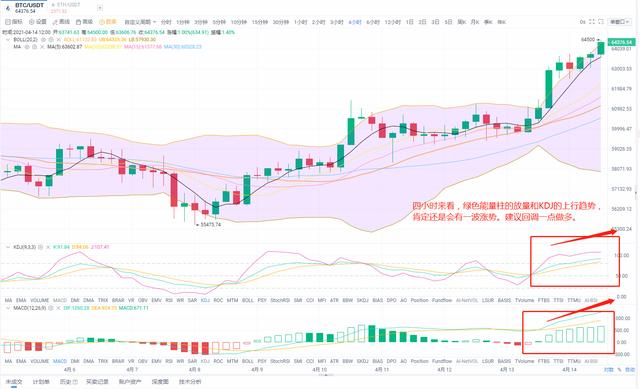Image resolution: width=640 pixels, height=389 pixels.
Task: Select the 30分钟 interval
Action: pos(280,22)
